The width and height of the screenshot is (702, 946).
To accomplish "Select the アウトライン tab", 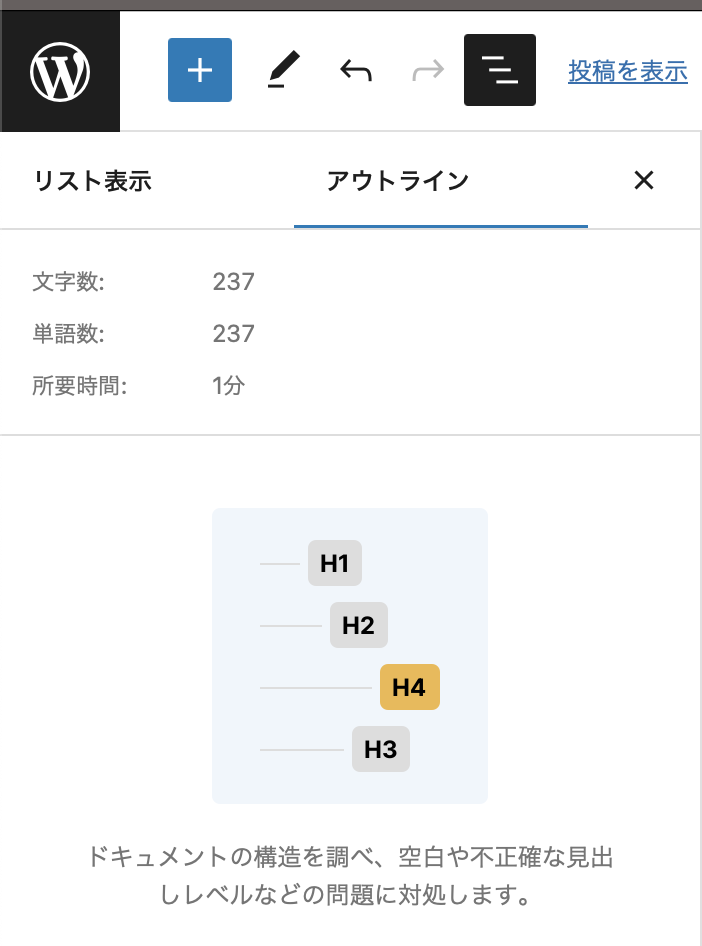I will pyautogui.click(x=397, y=181).
